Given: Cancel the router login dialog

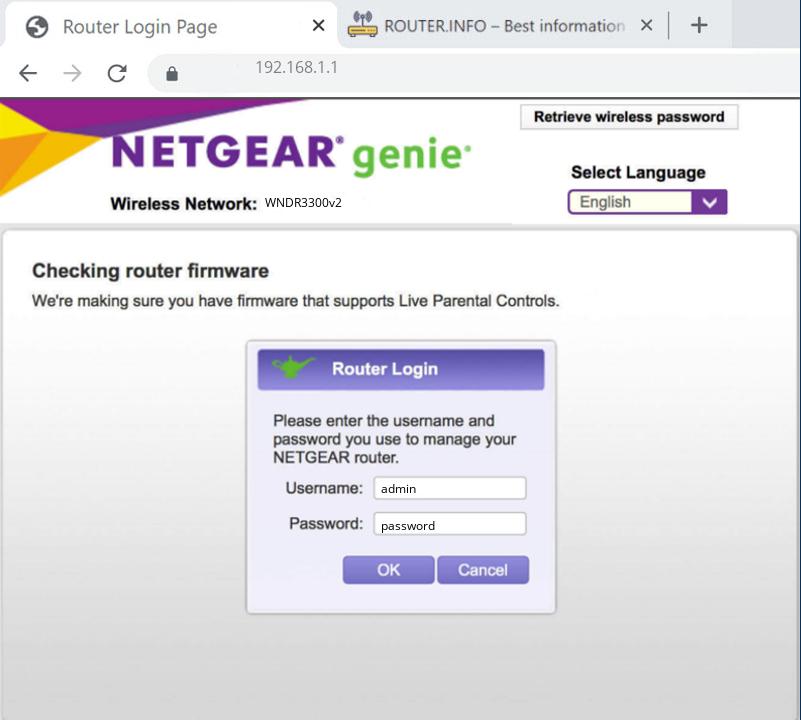Looking at the screenshot, I should point(483,570).
